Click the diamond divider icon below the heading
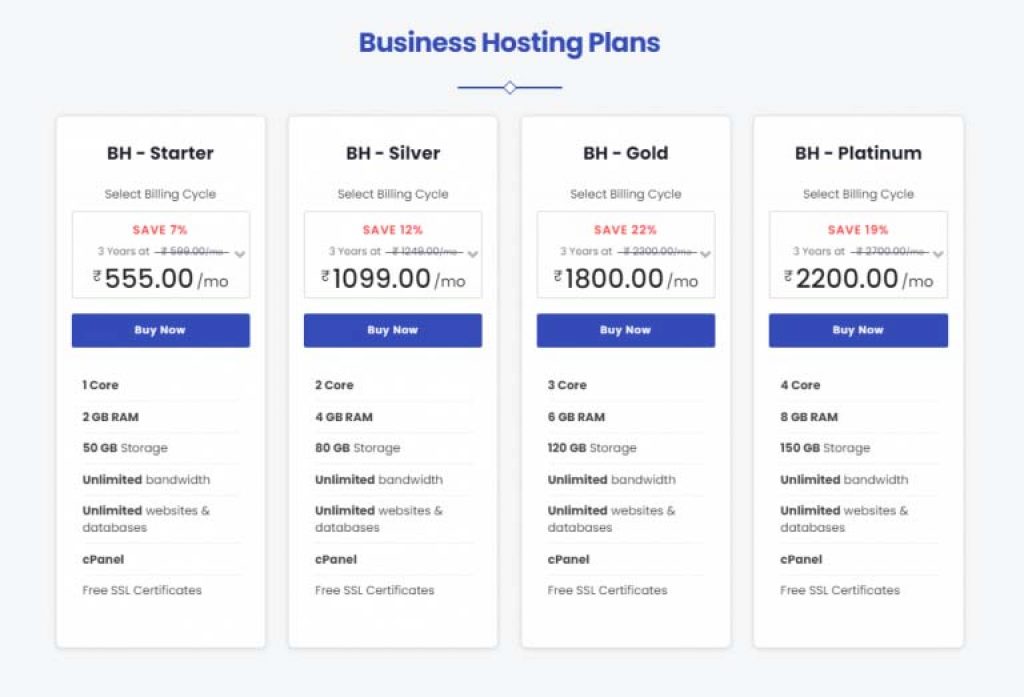 [x=510, y=88]
